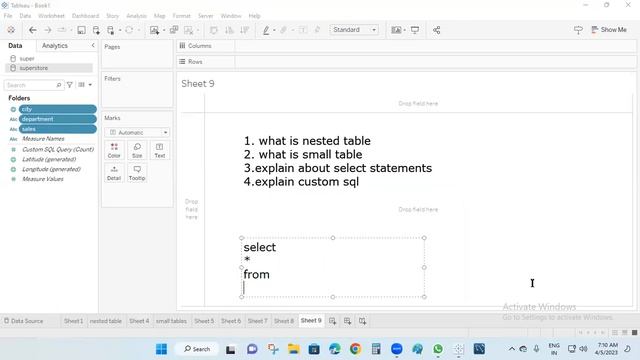Switch to the Data tab

pyautogui.click(x=15, y=46)
